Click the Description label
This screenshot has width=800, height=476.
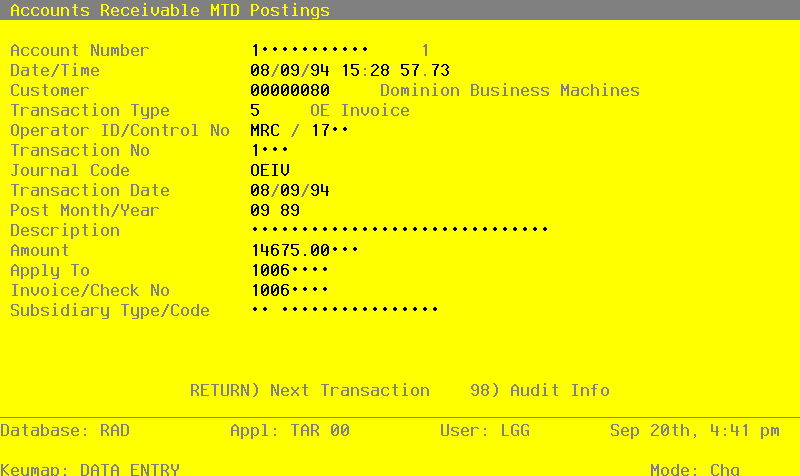(65, 230)
